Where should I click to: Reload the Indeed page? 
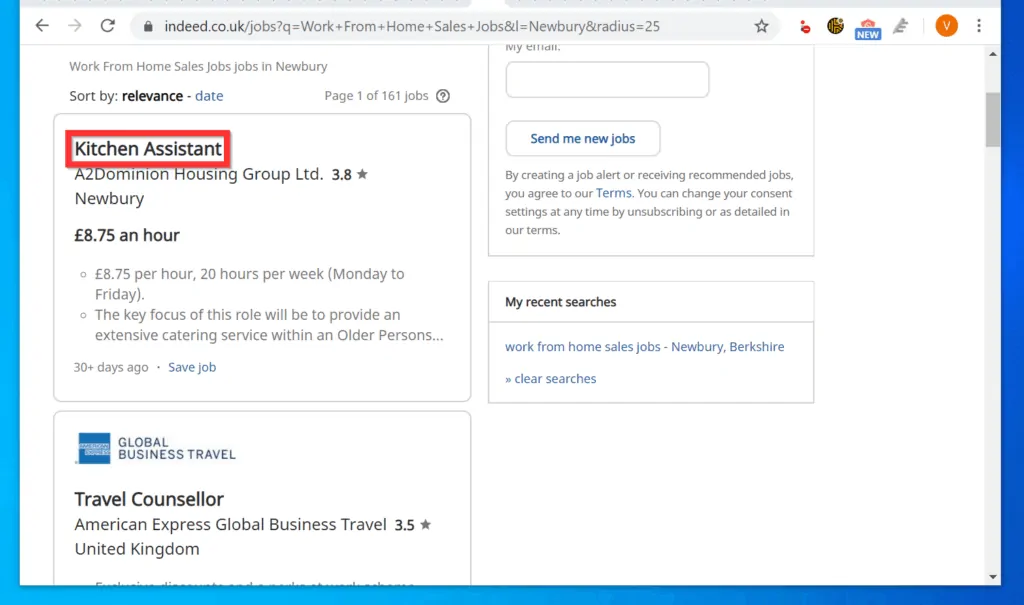pos(108,26)
